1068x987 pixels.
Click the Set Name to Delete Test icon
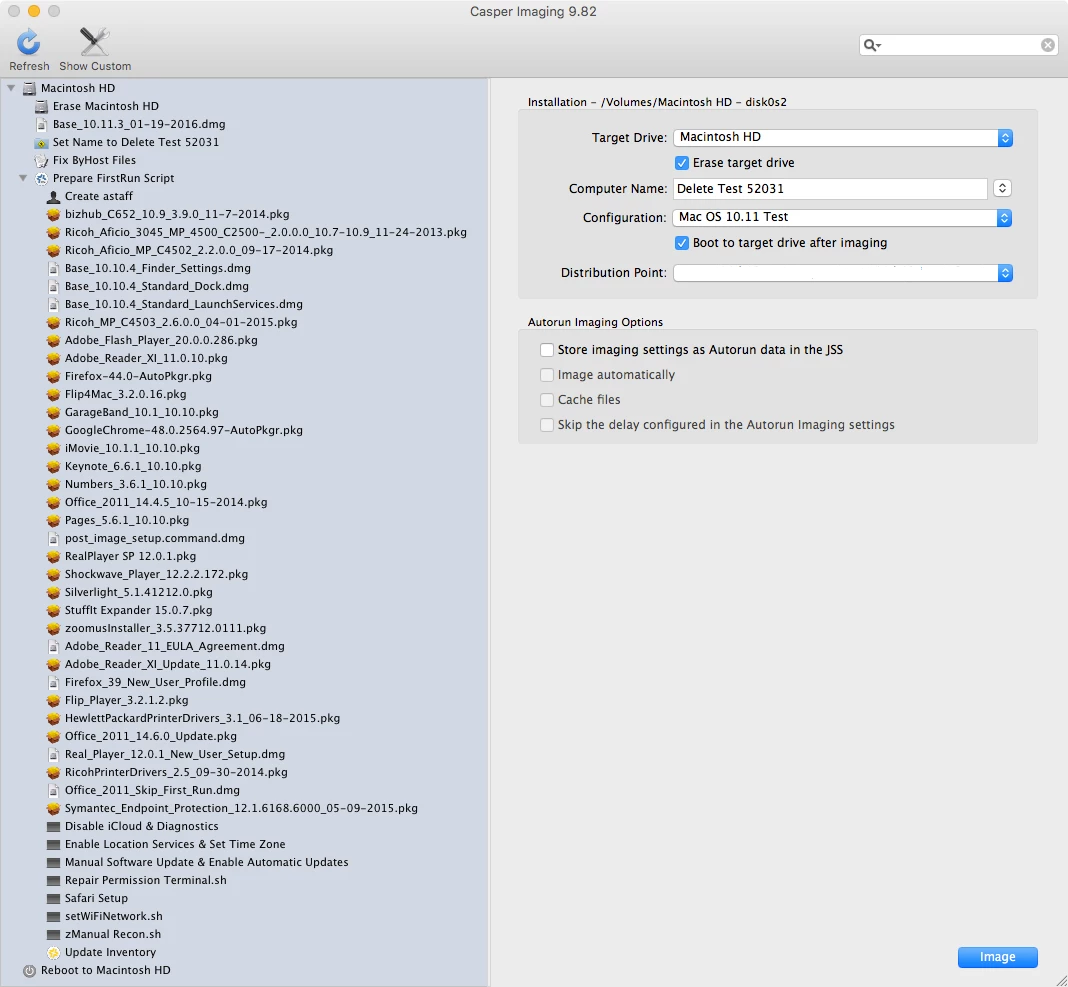(x=41, y=142)
